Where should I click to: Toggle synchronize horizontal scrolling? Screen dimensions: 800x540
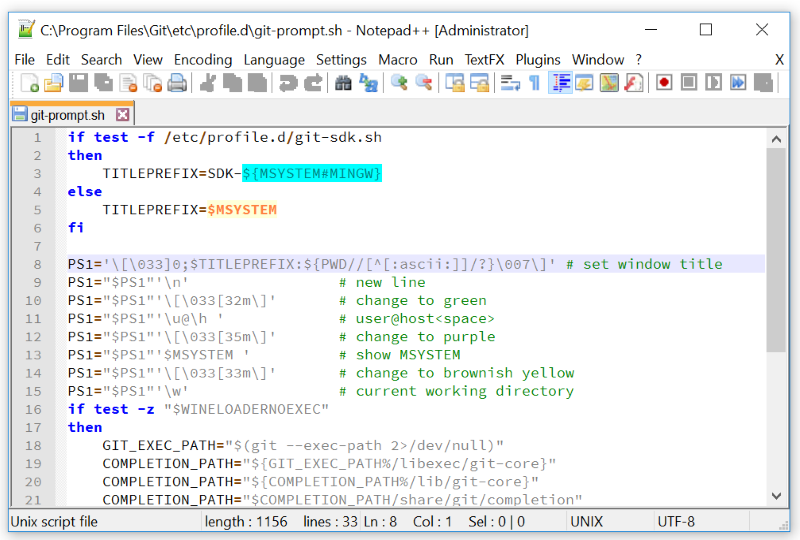tap(480, 83)
